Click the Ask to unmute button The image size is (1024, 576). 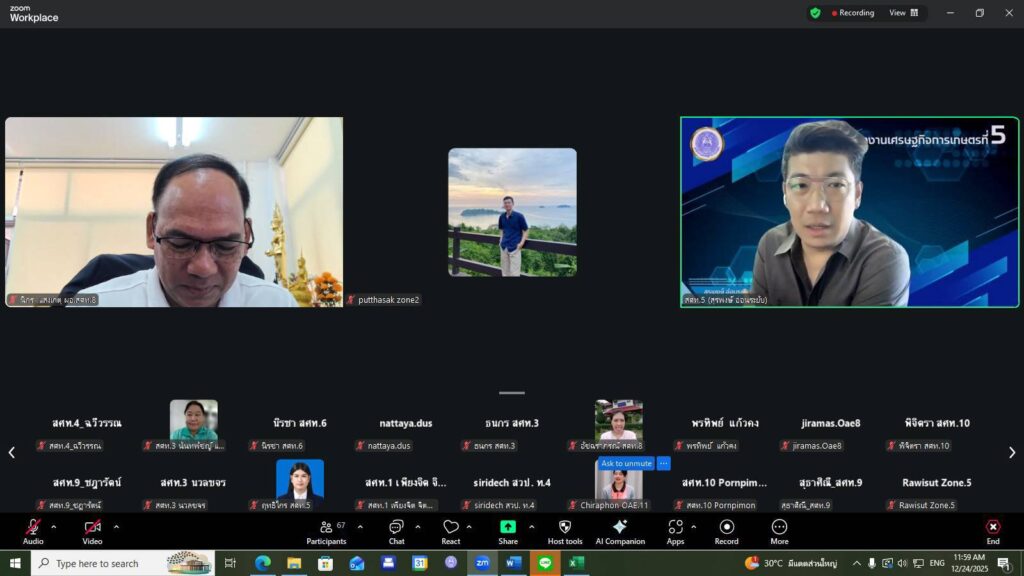pos(626,464)
